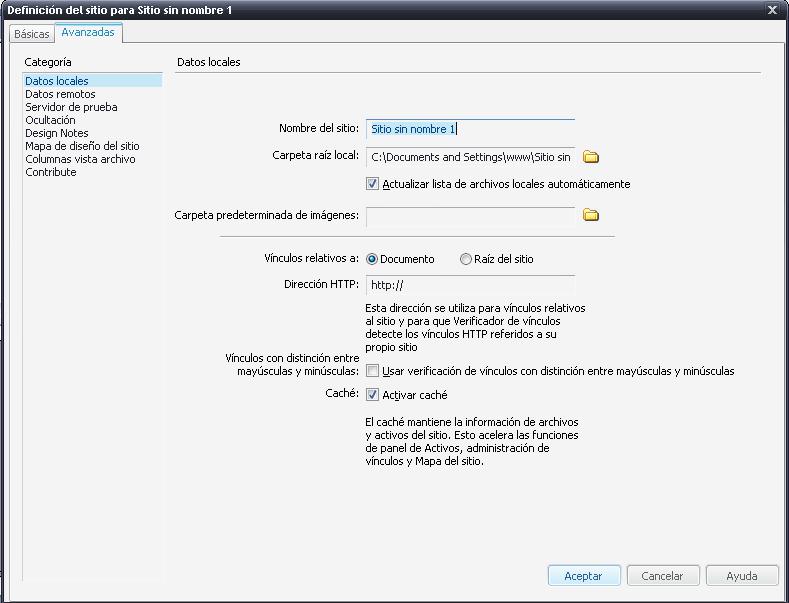Close the site definition dialog window
This screenshot has width=789, height=603.
tap(773, 9)
